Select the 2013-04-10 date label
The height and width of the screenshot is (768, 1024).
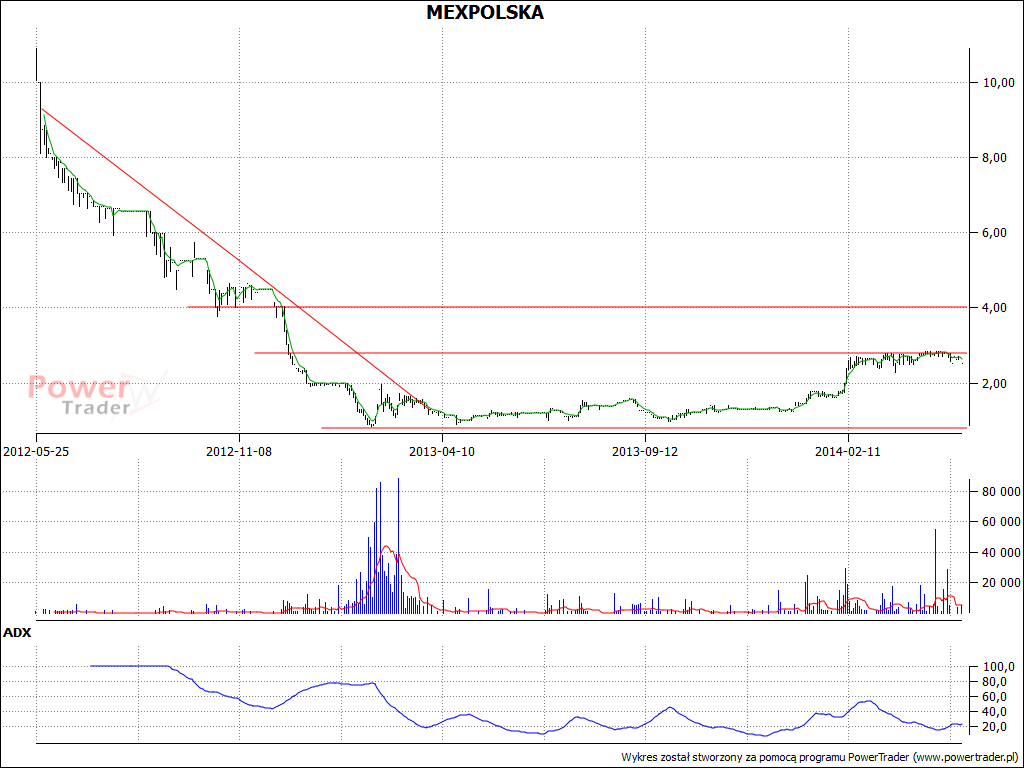click(x=443, y=451)
